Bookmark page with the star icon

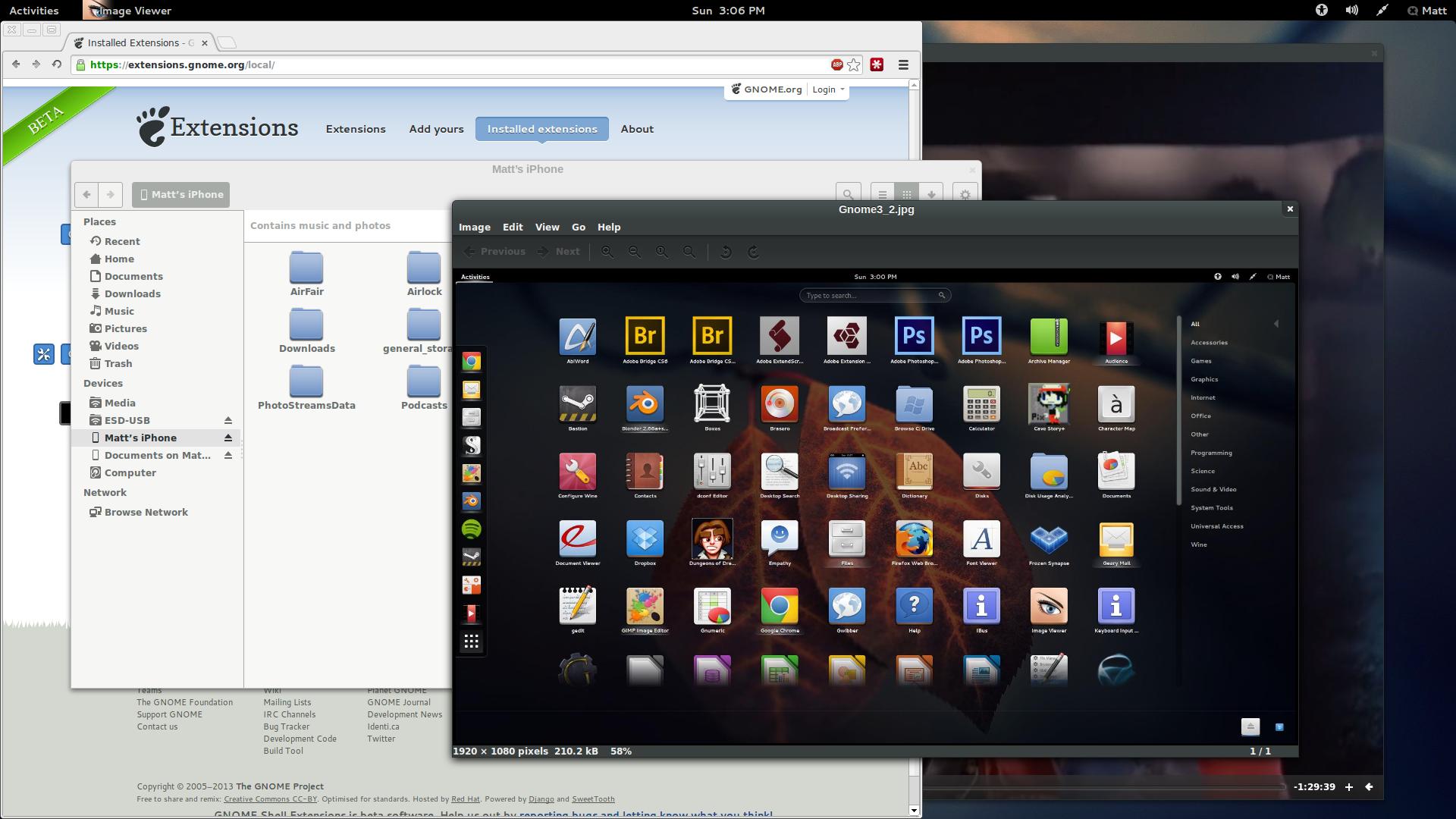coord(854,64)
